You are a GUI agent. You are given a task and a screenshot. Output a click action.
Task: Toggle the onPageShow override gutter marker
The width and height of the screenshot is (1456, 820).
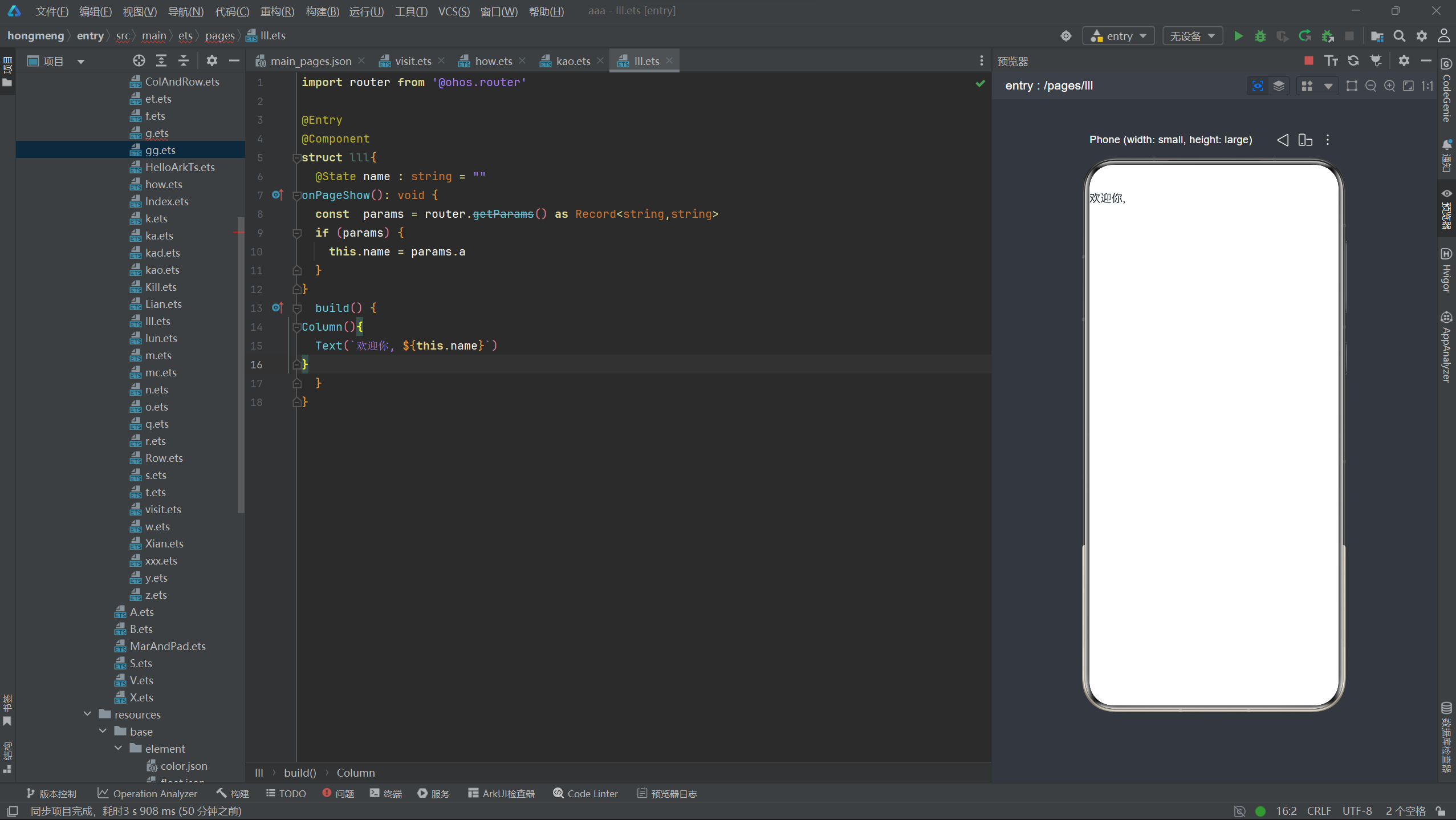pyautogui.click(x=278, y=195)
